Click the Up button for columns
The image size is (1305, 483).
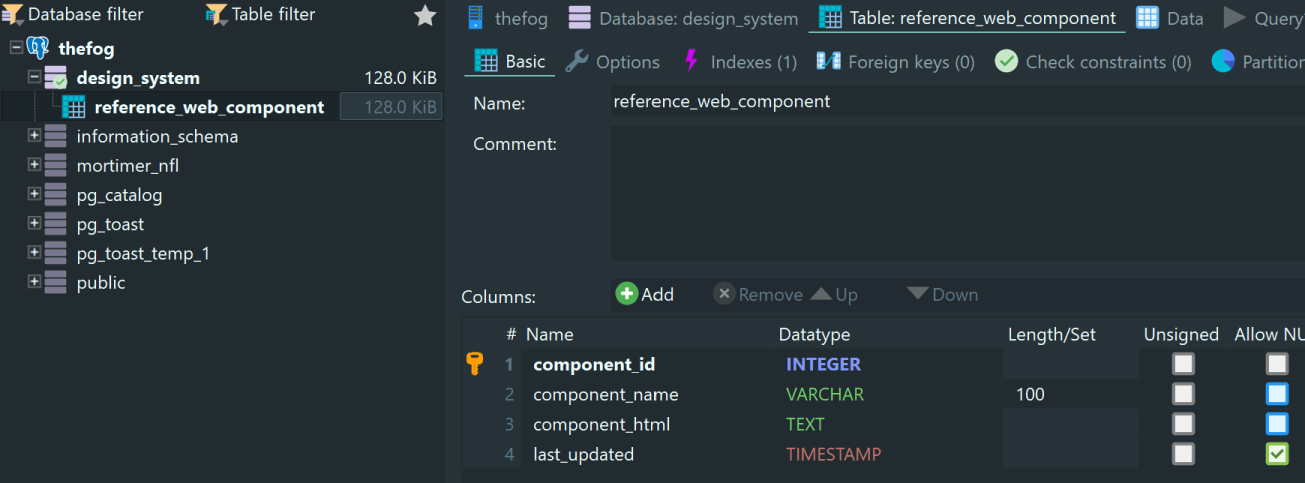pos(834,294)
